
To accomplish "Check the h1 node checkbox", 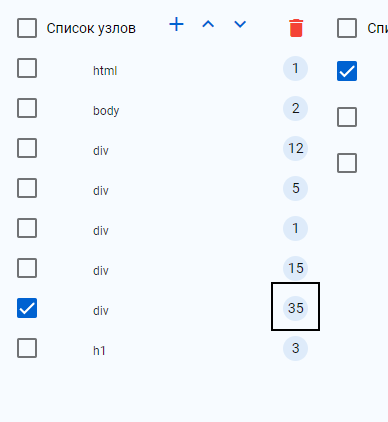I will point(27,348).
